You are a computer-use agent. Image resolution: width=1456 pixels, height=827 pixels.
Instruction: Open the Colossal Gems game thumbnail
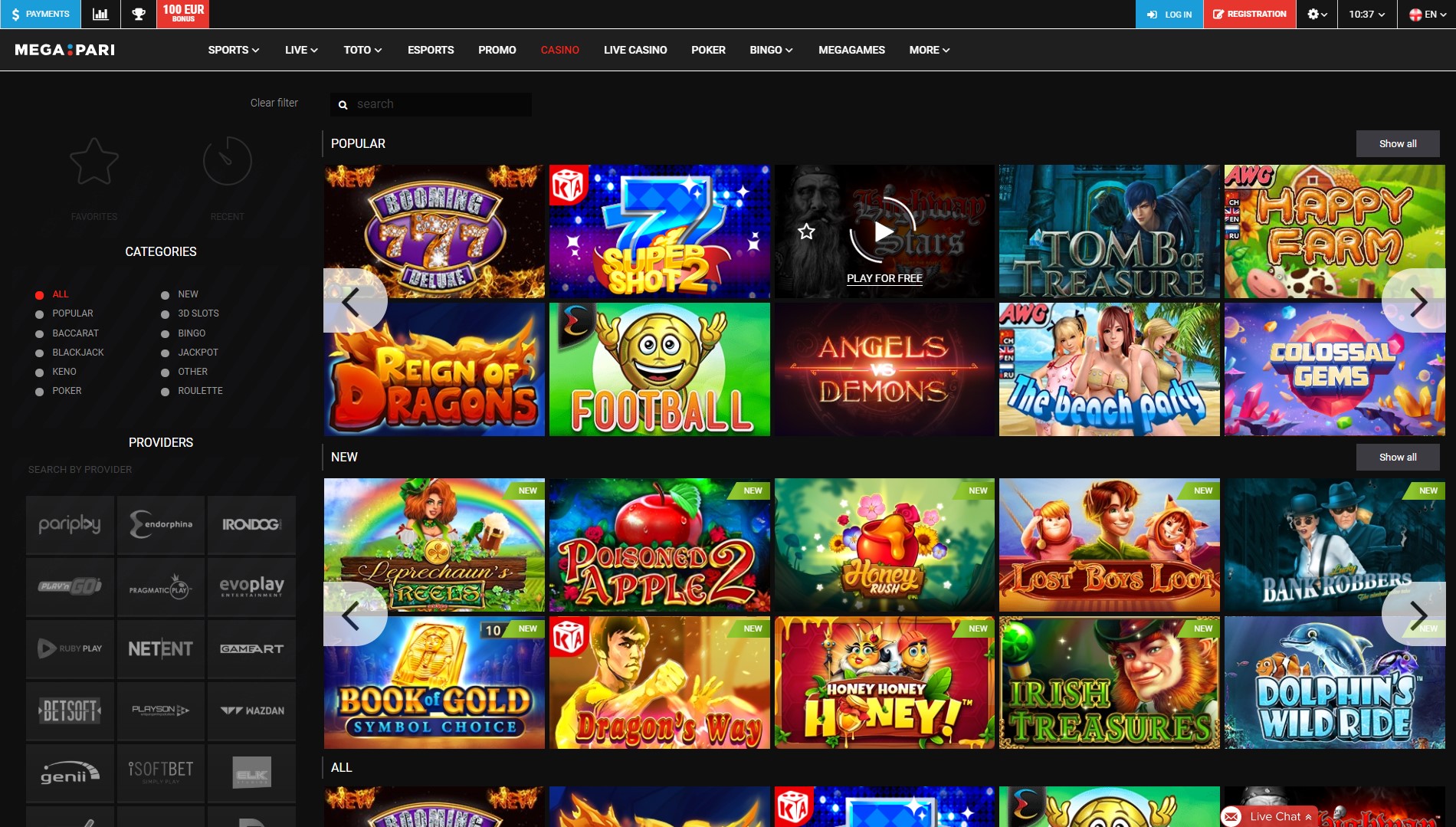(x=1334, y=369)
